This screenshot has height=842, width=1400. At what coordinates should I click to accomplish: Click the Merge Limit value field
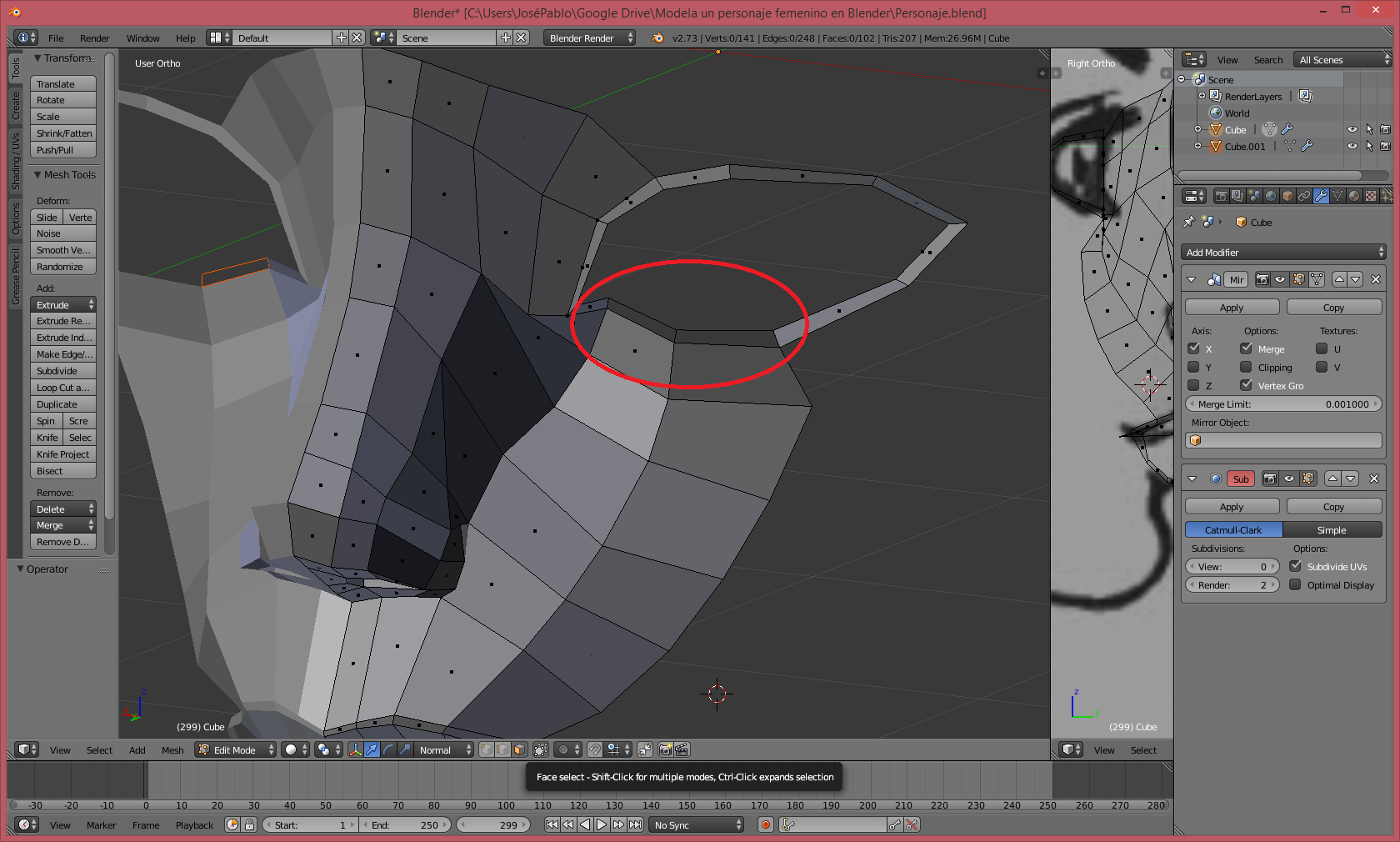coord(1283,404)
